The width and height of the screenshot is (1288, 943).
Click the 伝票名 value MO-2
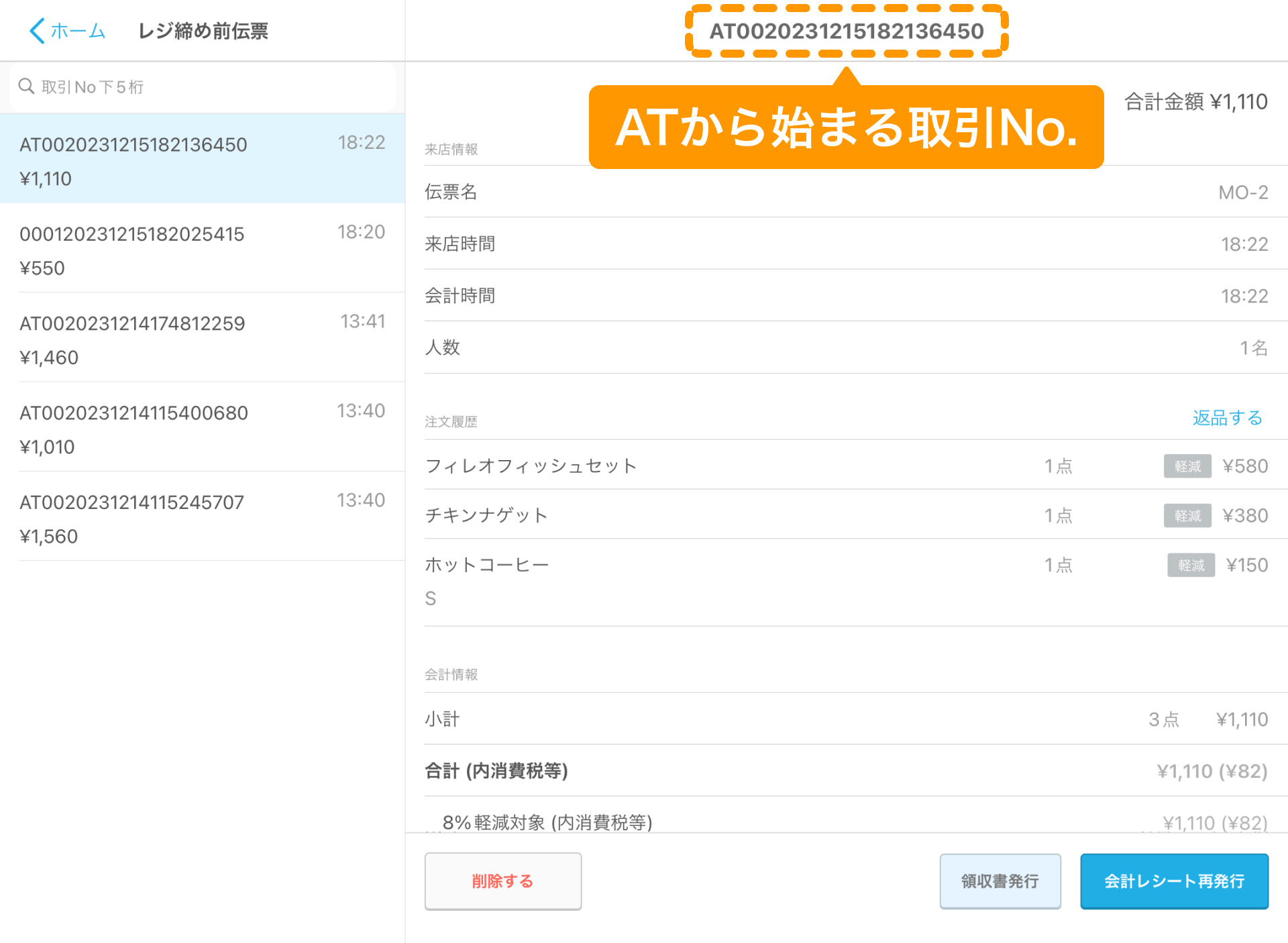[x=1243, y=192]
